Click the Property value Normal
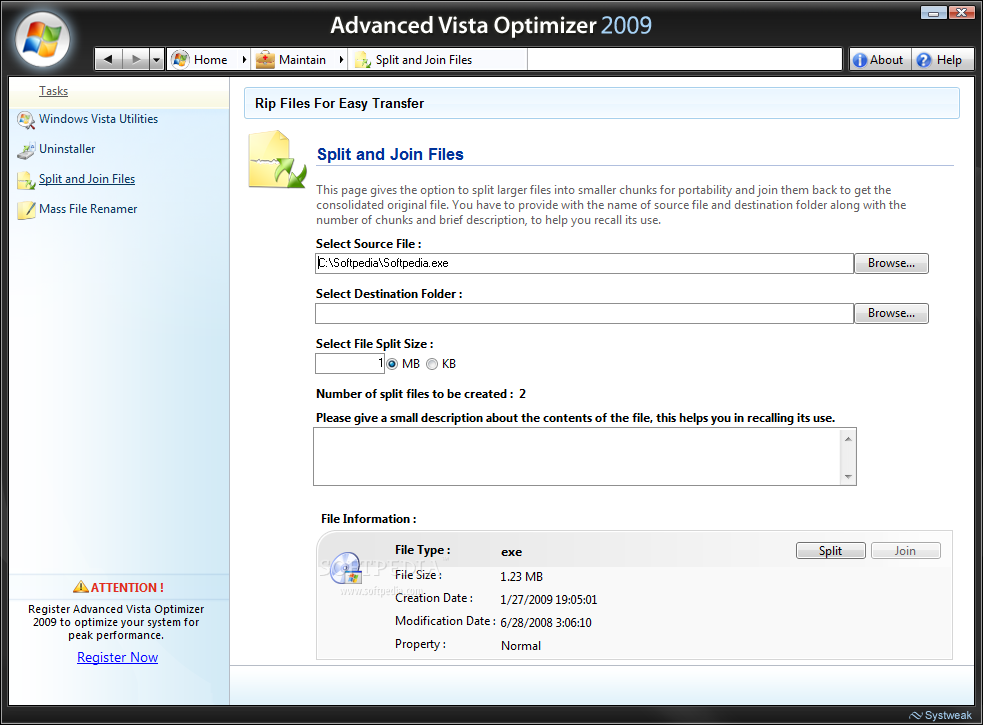The image size is (983, 725). click(521, 646)
